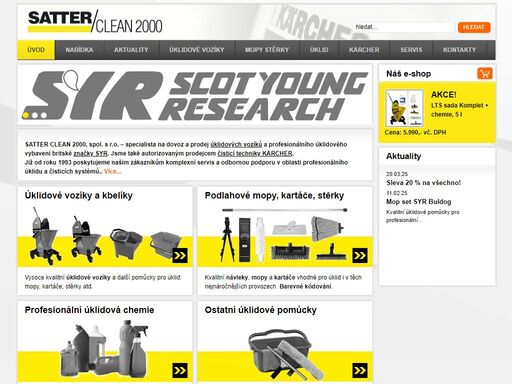
Task: Click the SYR Scot Young Research banner
Action: point(195,96)
